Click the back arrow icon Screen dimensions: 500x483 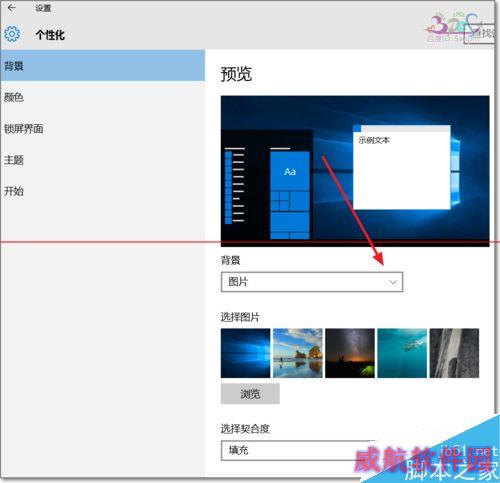(x=12, y=7)
